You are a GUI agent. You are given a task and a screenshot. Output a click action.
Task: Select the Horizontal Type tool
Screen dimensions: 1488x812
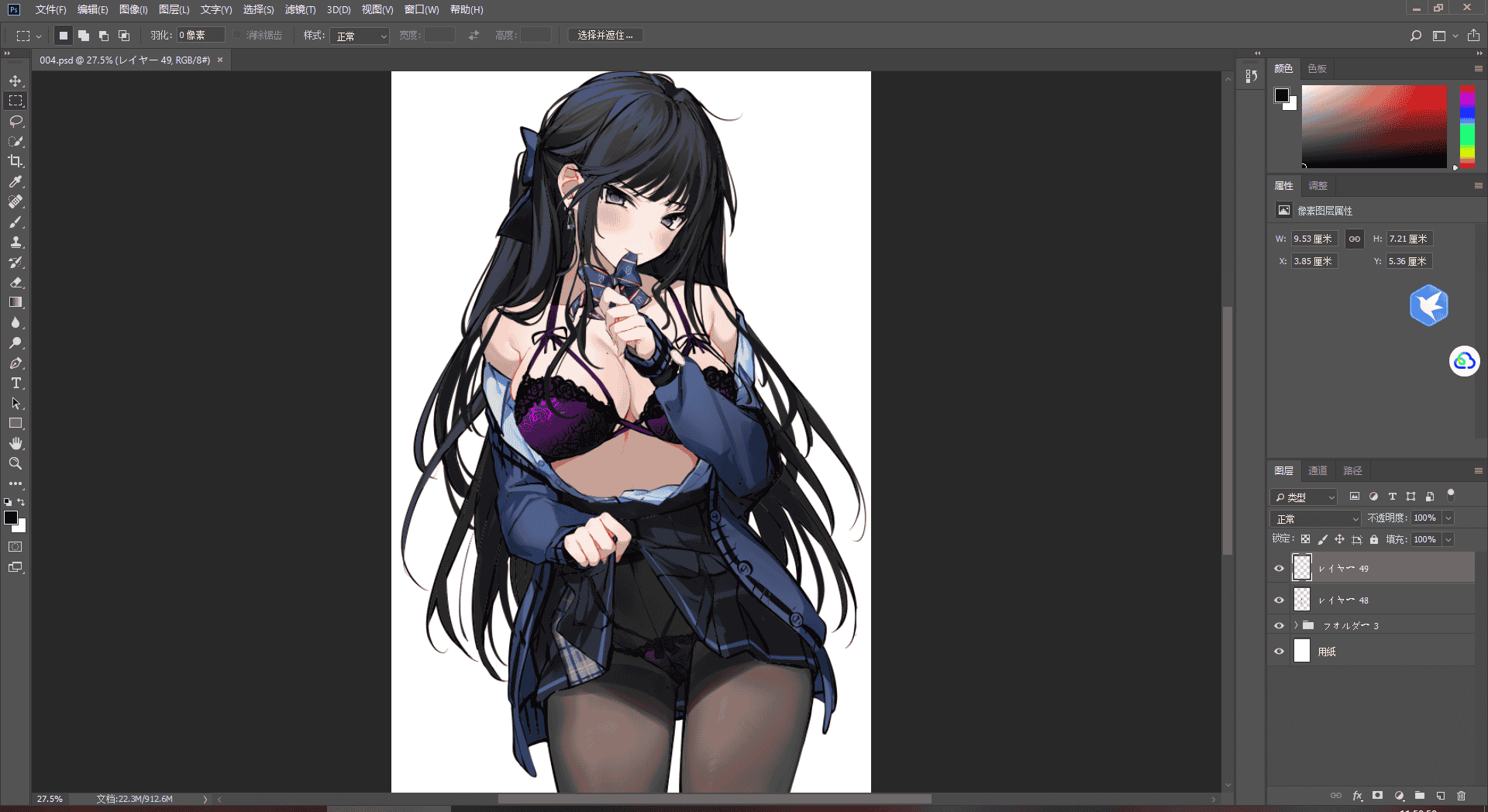tap(15, 383)
